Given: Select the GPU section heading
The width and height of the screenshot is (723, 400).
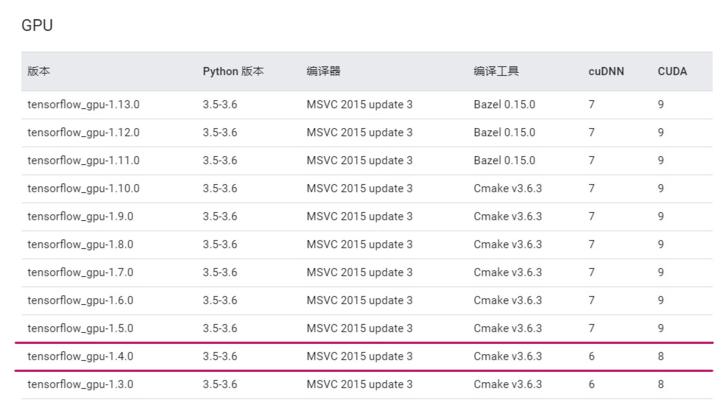Looking at the screenshot, I should click(x=37, y=25).
